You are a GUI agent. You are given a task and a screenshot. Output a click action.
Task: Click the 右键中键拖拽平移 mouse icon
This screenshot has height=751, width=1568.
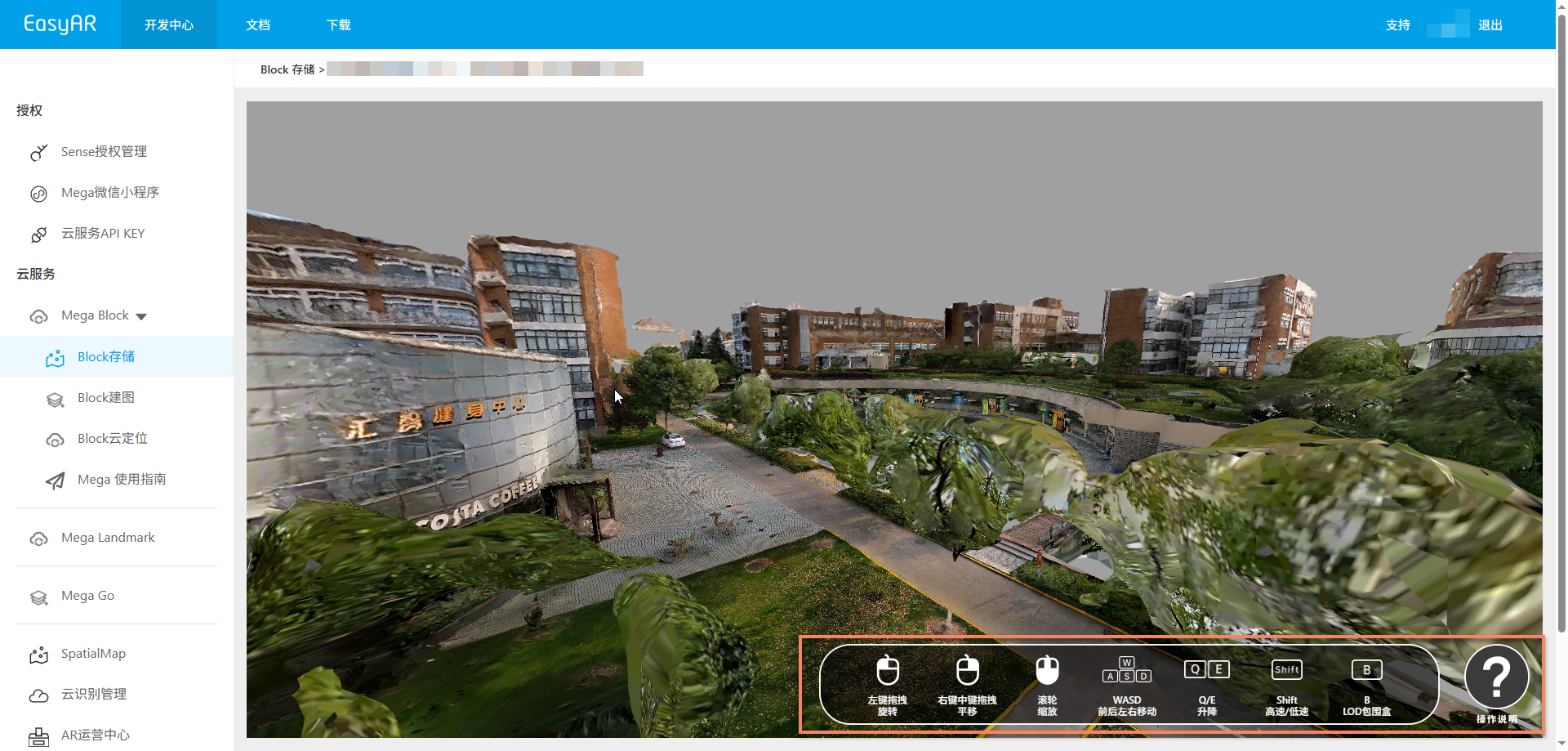coord(968,670)
